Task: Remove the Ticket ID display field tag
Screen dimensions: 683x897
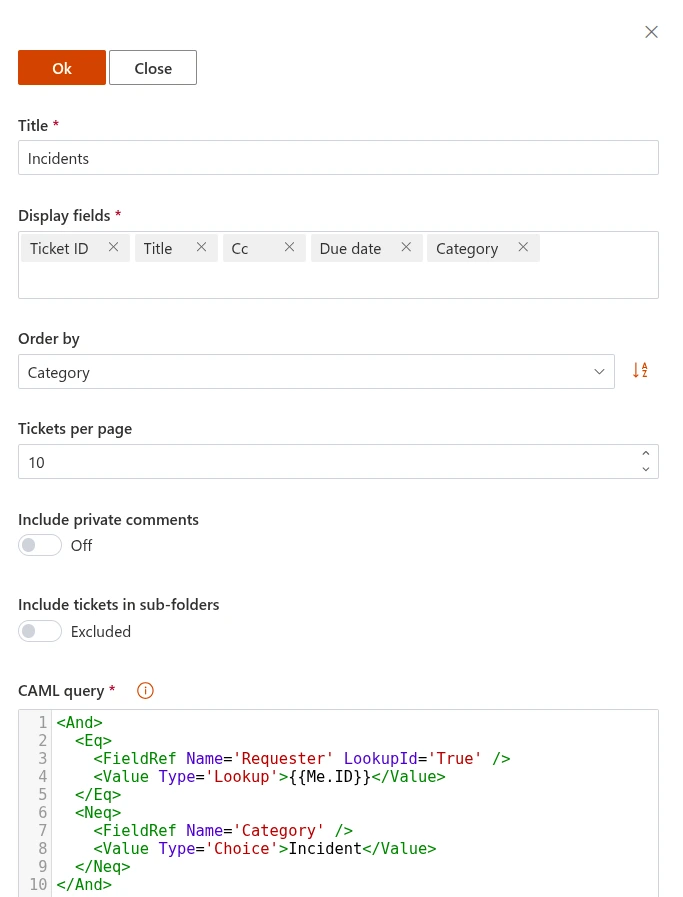Action: click(x=113, y=248)
